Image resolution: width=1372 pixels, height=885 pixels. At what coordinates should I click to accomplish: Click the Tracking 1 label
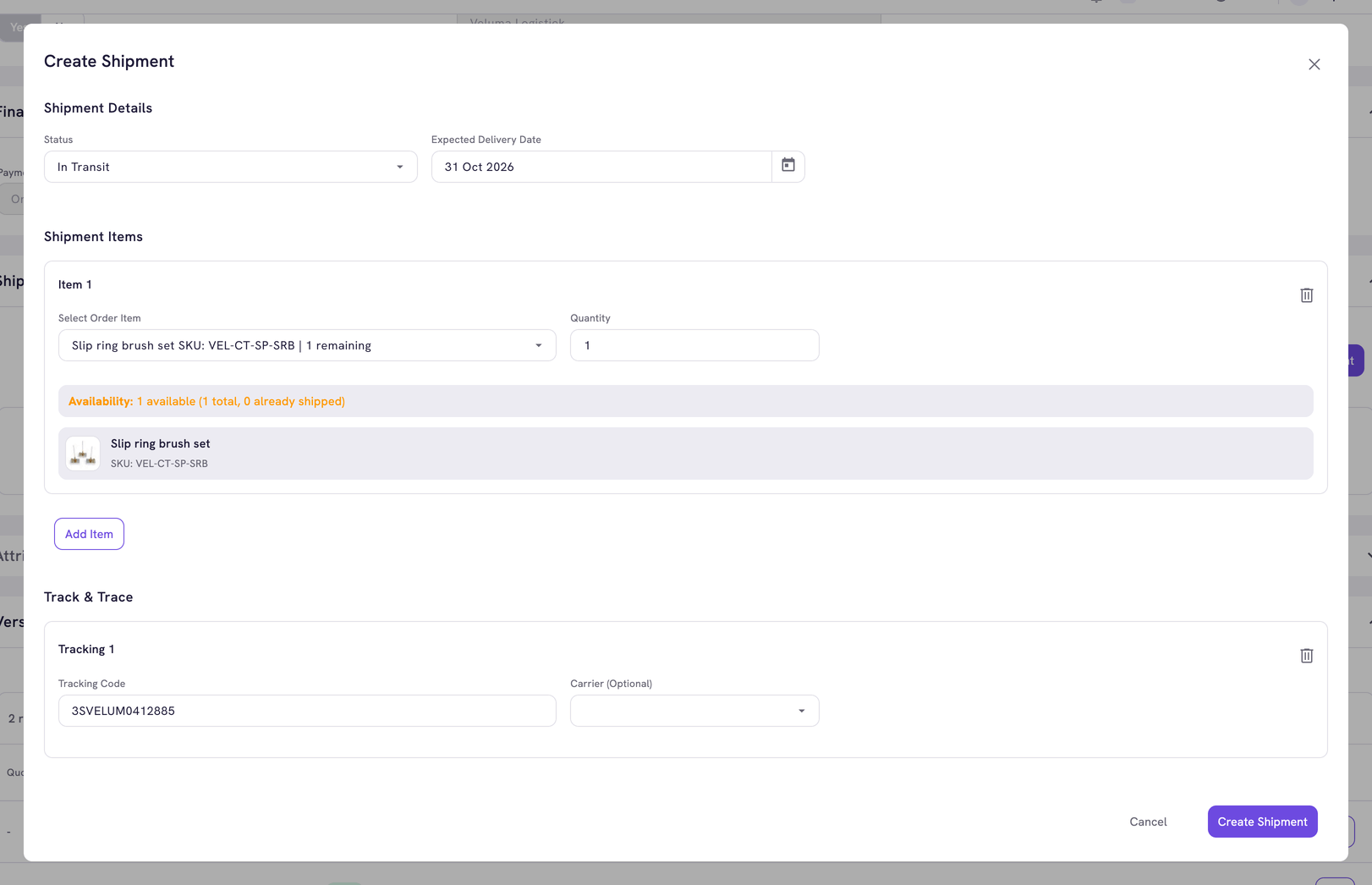coord(86,649)
